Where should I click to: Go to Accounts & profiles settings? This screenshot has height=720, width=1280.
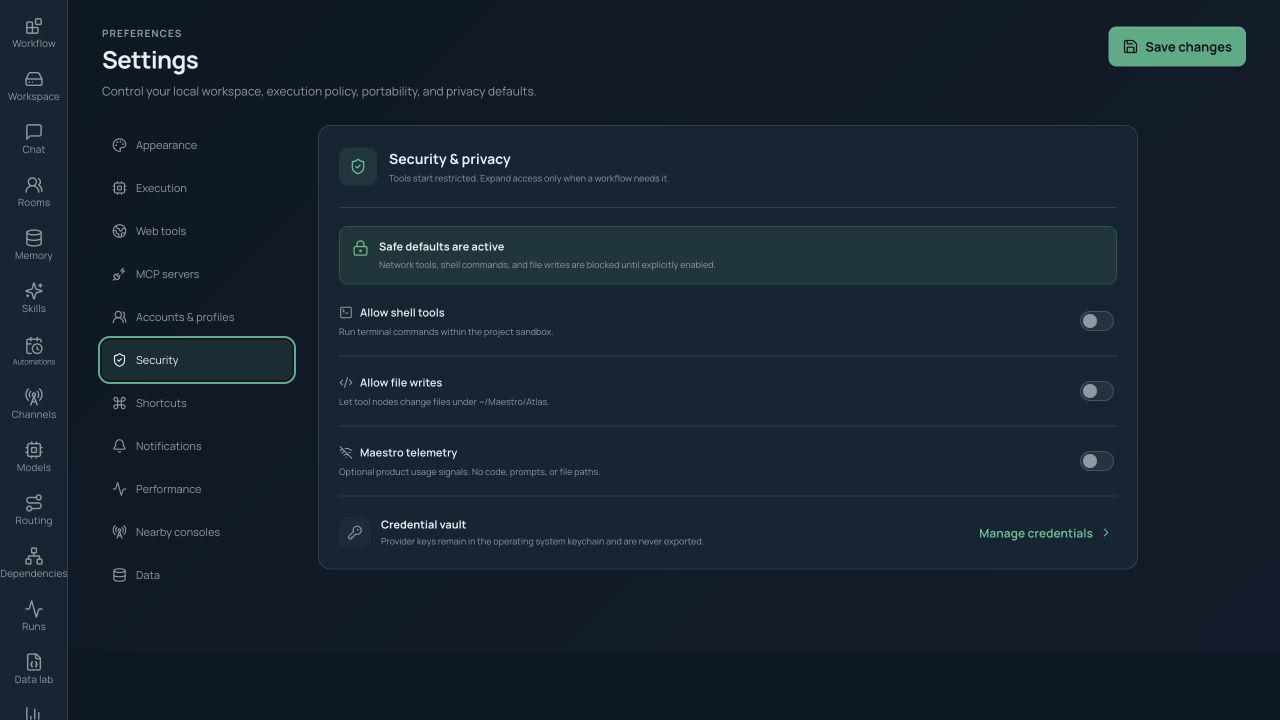click(197, 317)
